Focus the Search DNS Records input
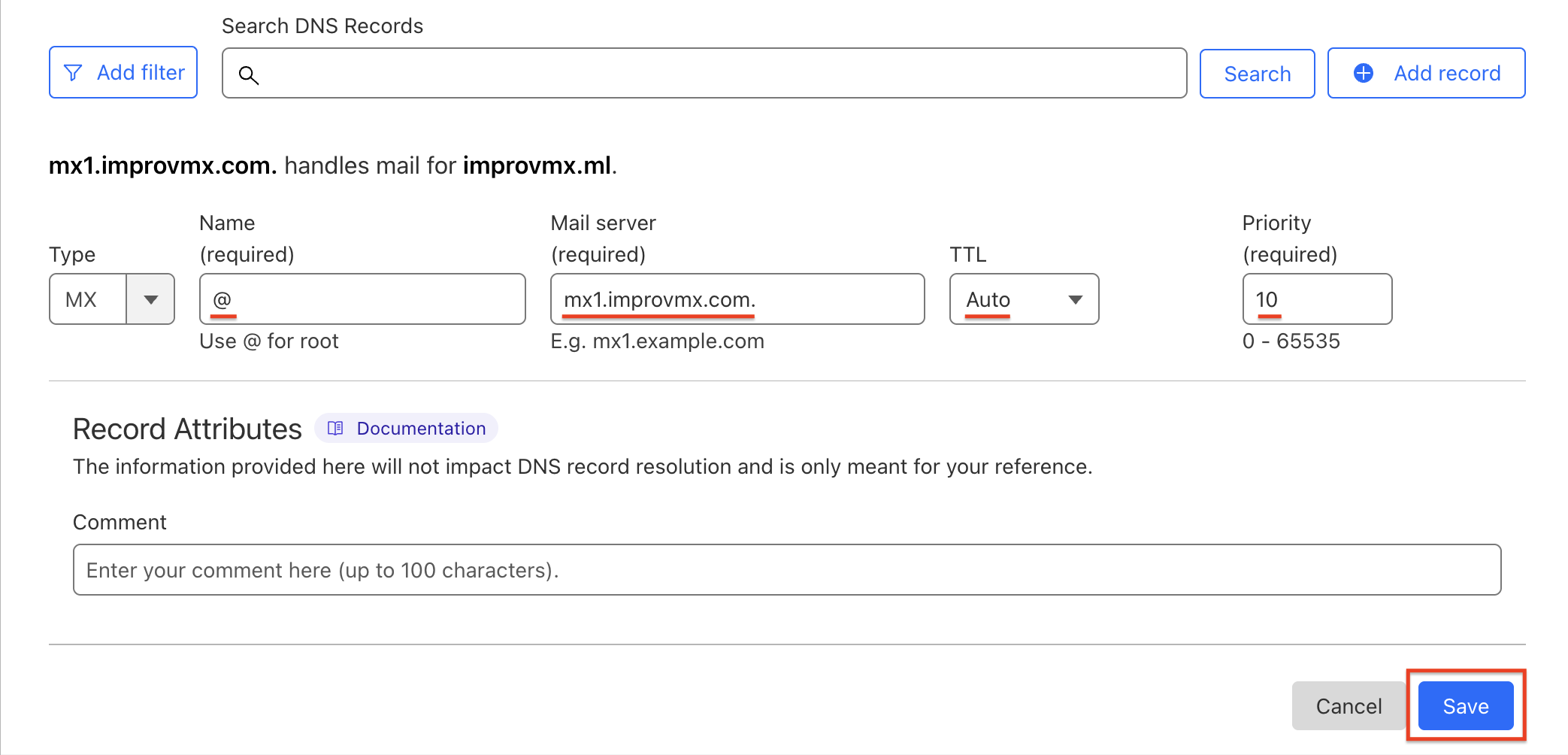The height and width of the screenshot is (755, 1568). click(x=714, y=74)
